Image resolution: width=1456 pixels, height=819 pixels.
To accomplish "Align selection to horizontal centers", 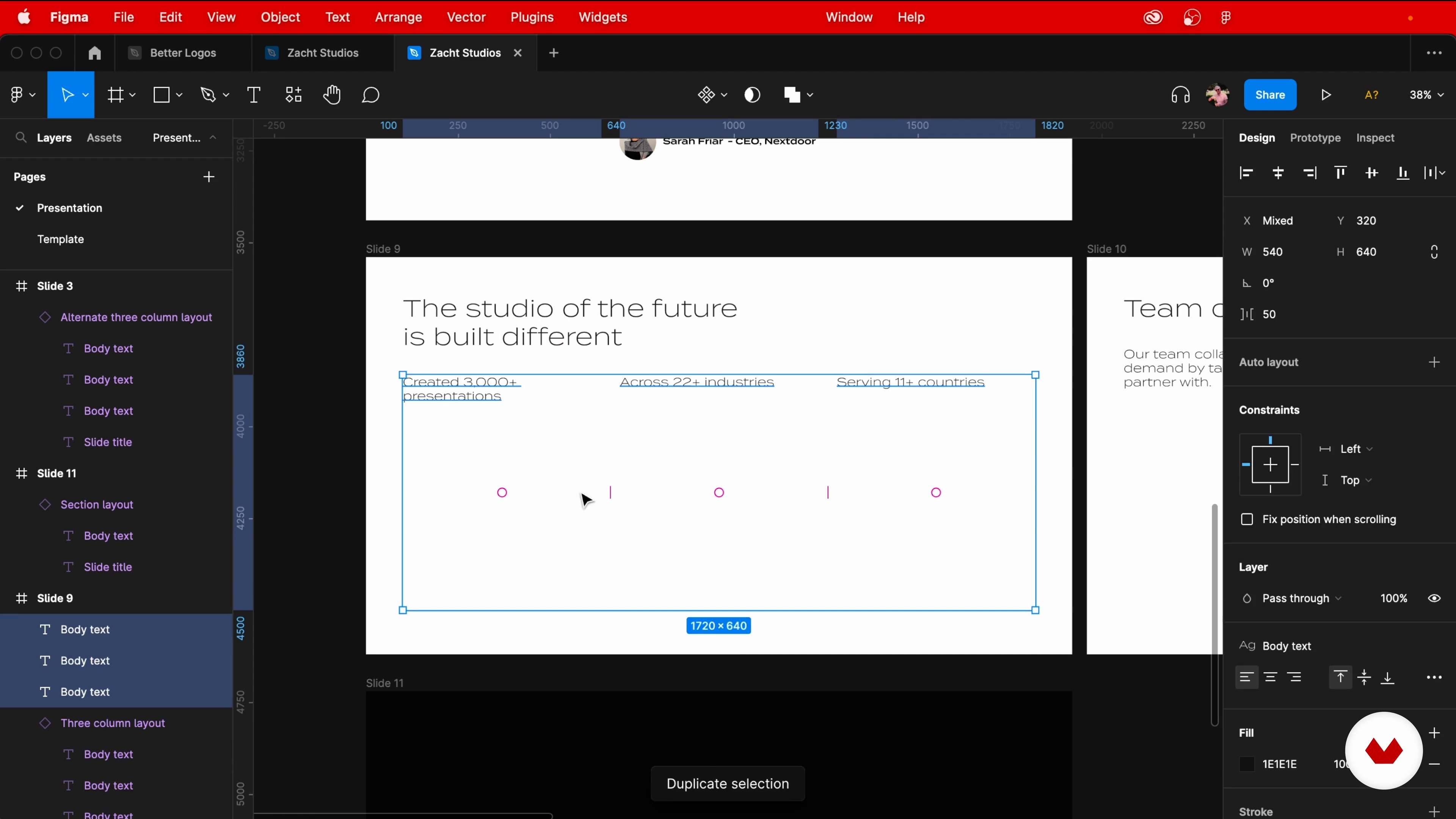I will [x=1278, y=173].
